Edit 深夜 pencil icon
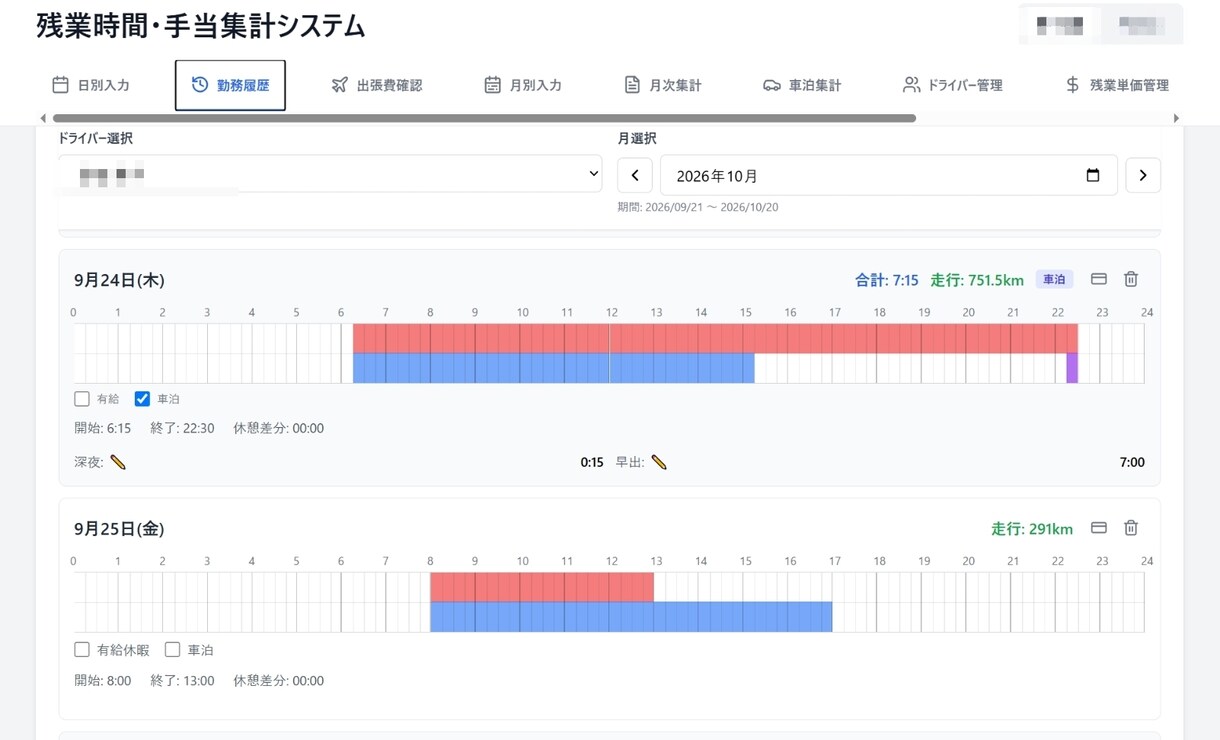Viewport: 1220px width, 740px height. [x=118, y=462]
